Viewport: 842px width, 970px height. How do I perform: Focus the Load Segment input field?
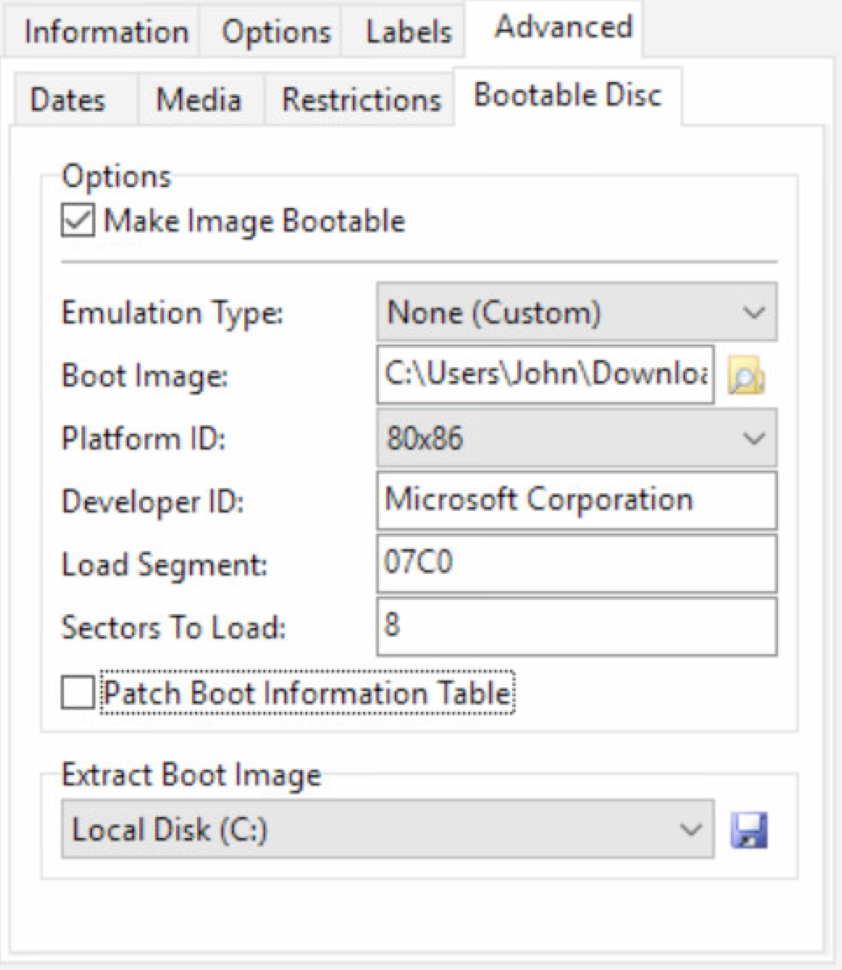[576, 564]
